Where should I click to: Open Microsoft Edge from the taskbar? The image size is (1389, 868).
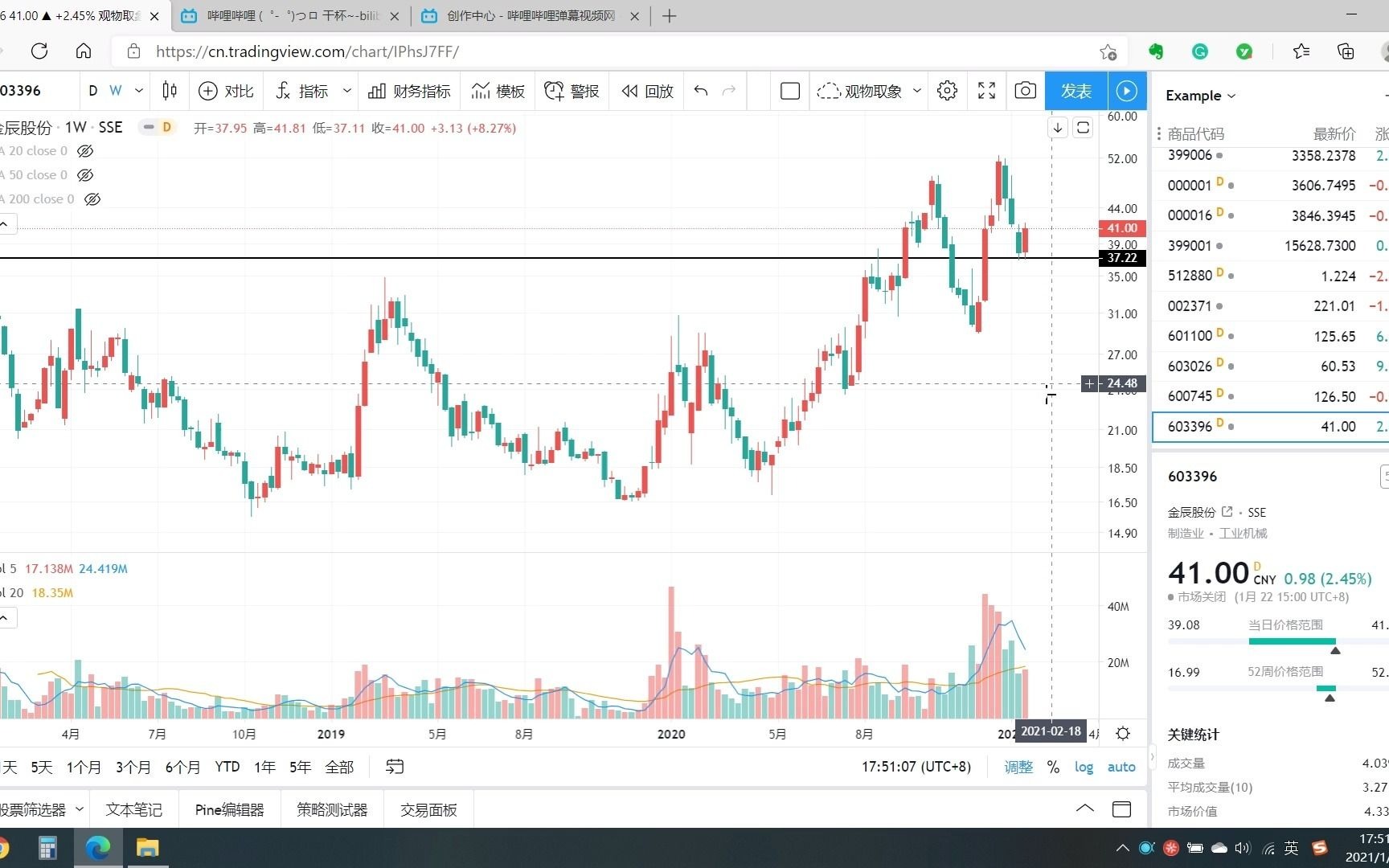[98, 848]
